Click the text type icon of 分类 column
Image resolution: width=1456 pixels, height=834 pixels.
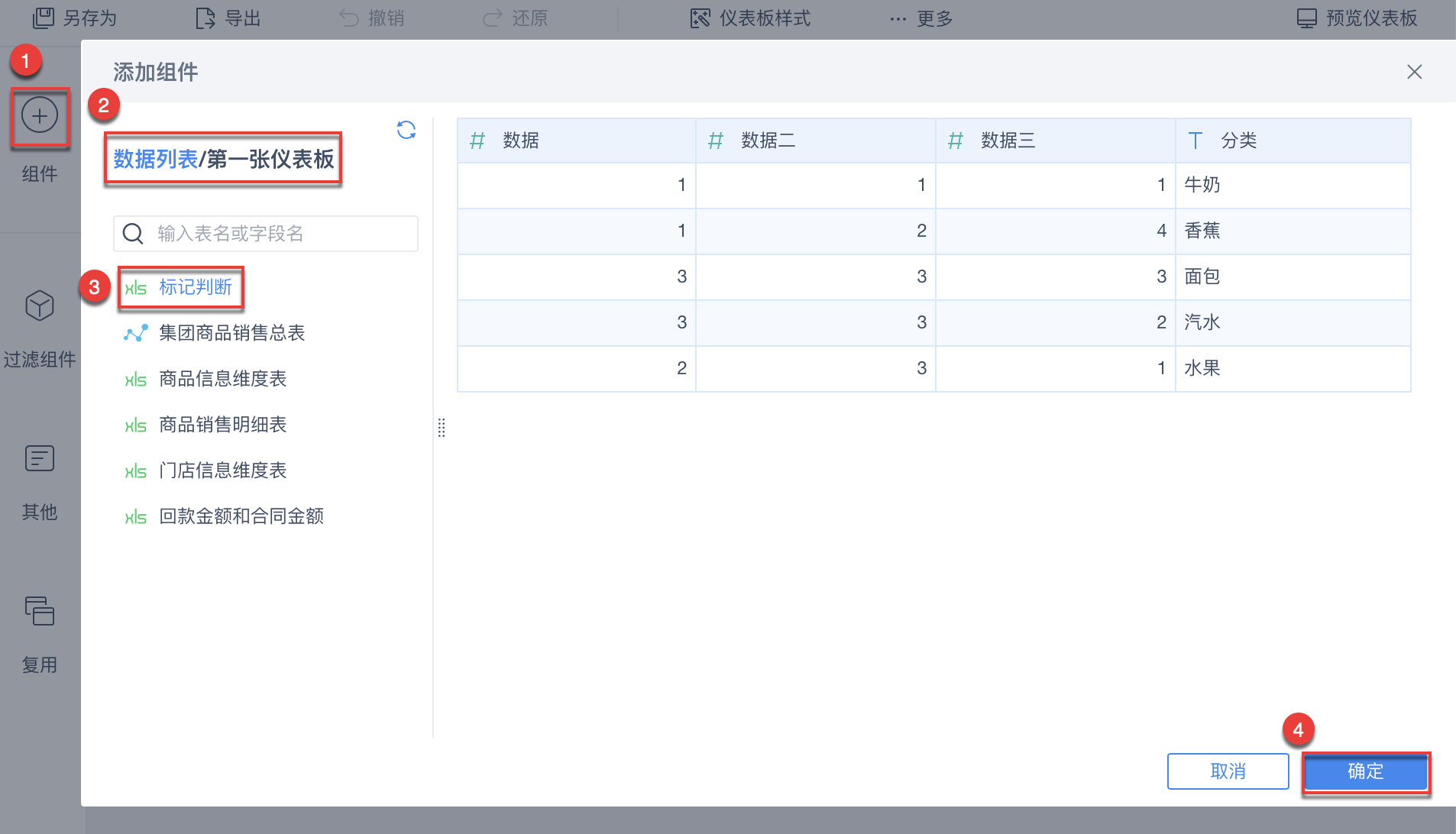pos(1196,141)
